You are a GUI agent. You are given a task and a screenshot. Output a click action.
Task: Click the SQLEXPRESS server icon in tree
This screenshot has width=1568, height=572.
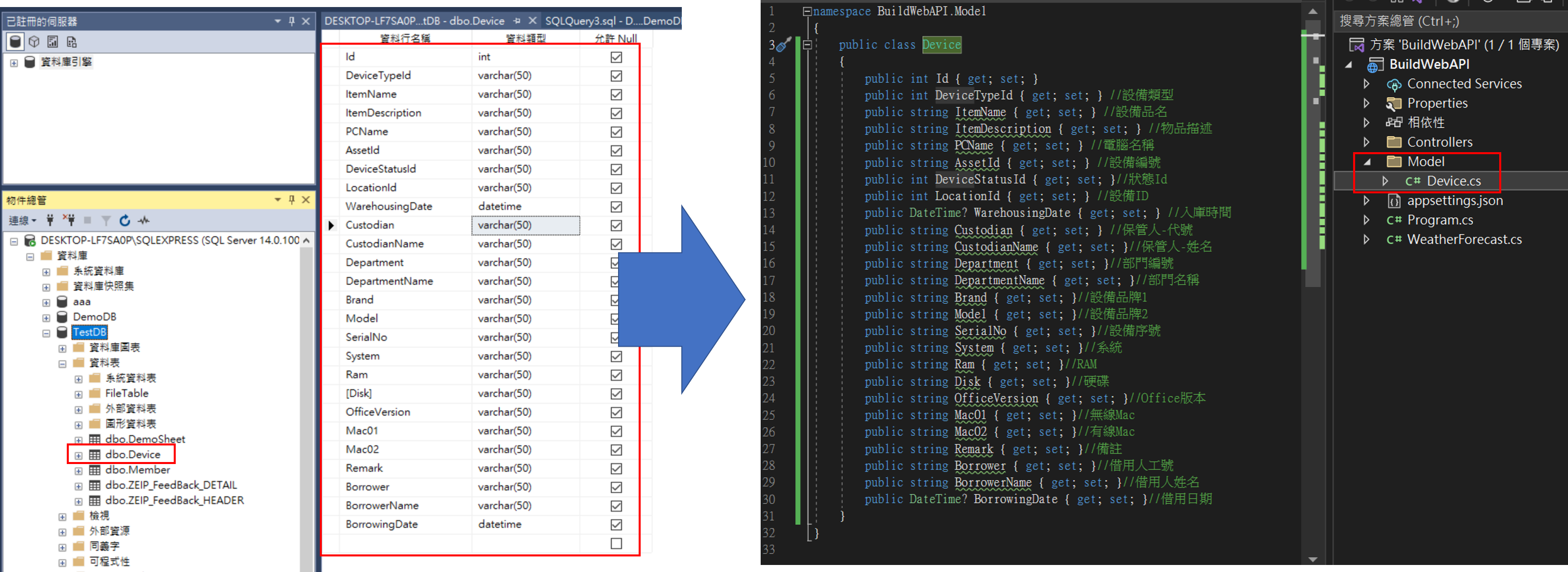tap(30, 241)
